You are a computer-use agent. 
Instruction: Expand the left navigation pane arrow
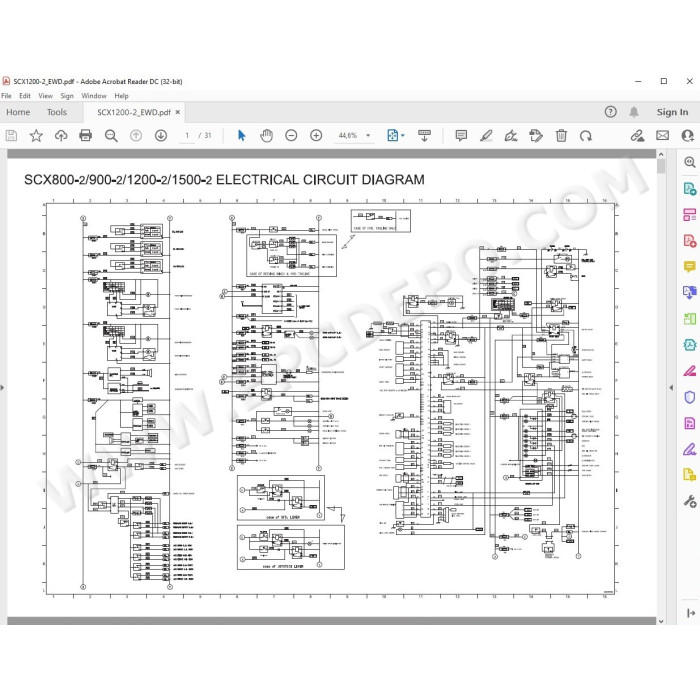tap(2, 388)
